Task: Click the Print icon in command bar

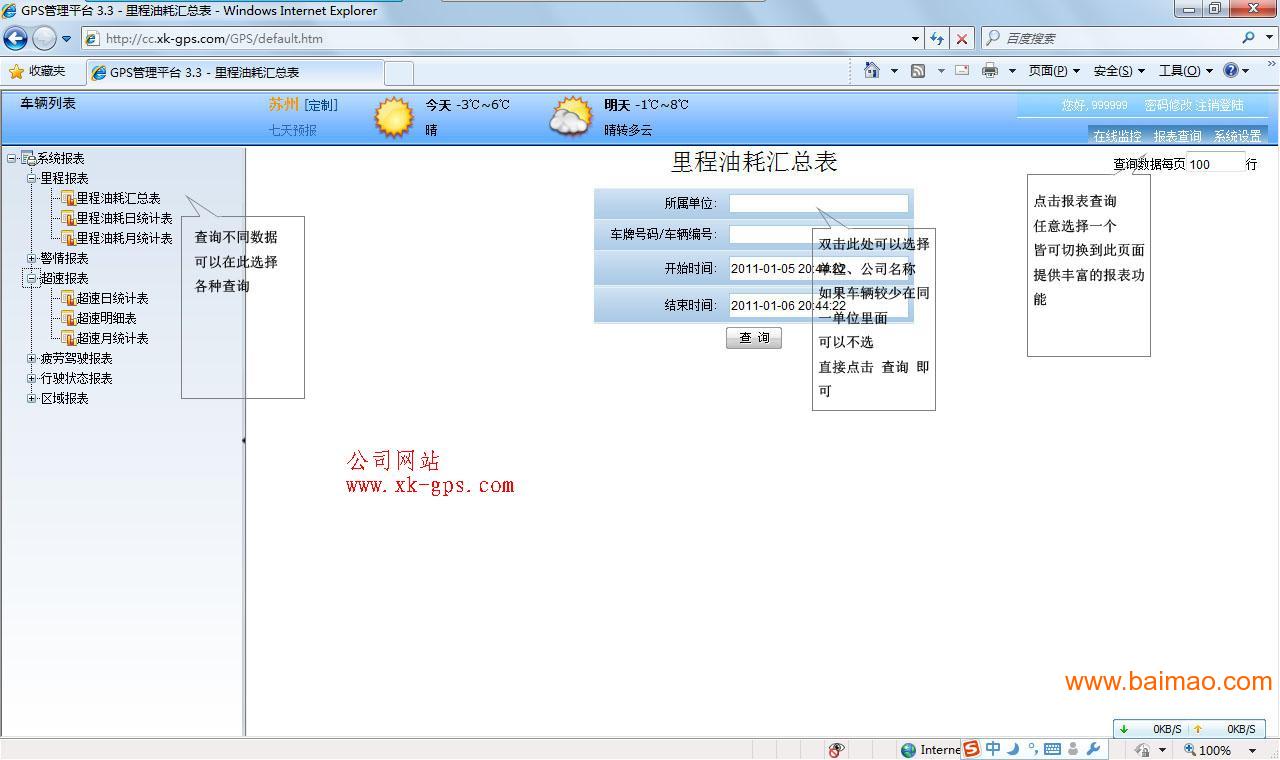Action: [990, 71]
